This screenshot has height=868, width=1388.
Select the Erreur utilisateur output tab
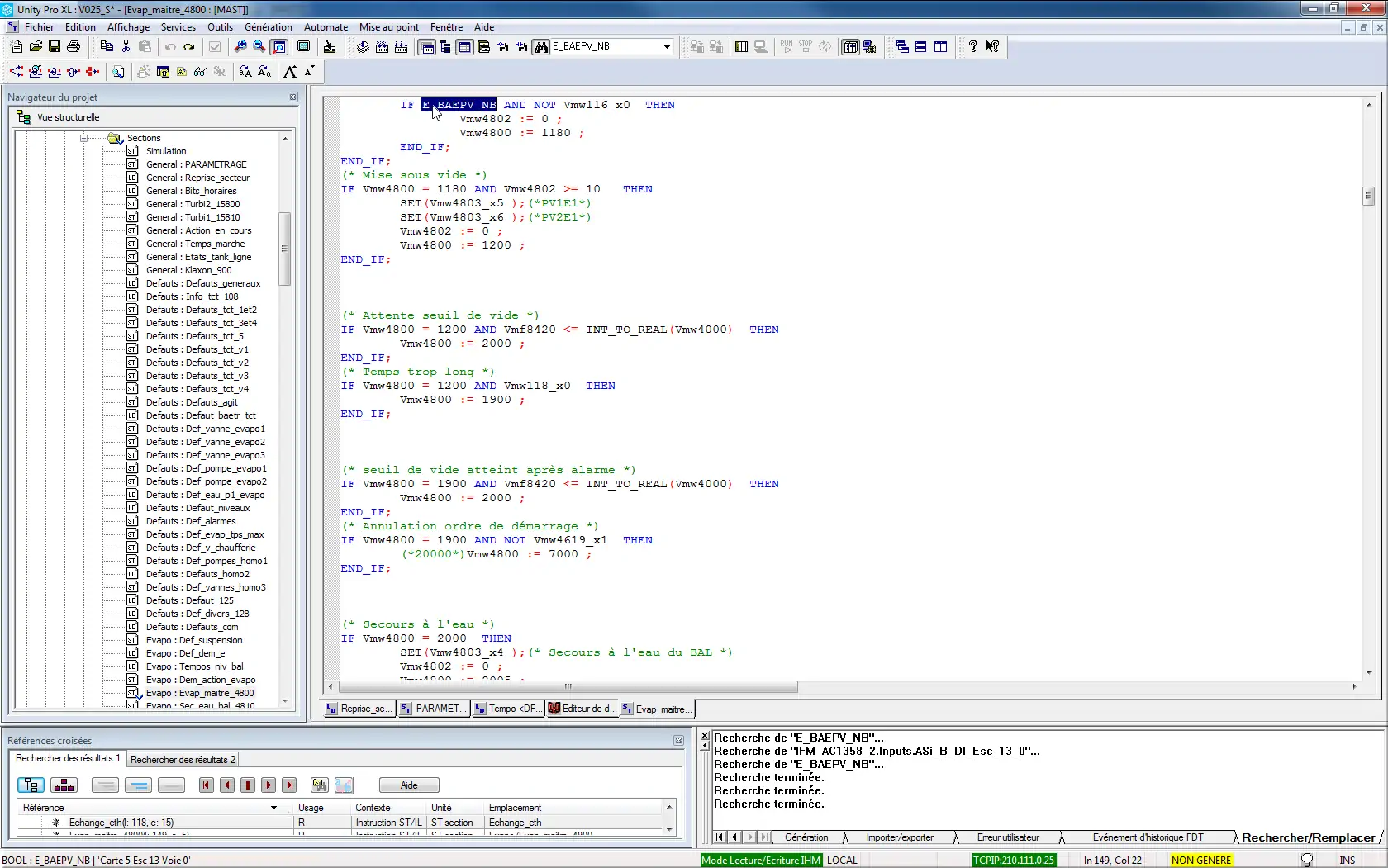pos(1008,837)
